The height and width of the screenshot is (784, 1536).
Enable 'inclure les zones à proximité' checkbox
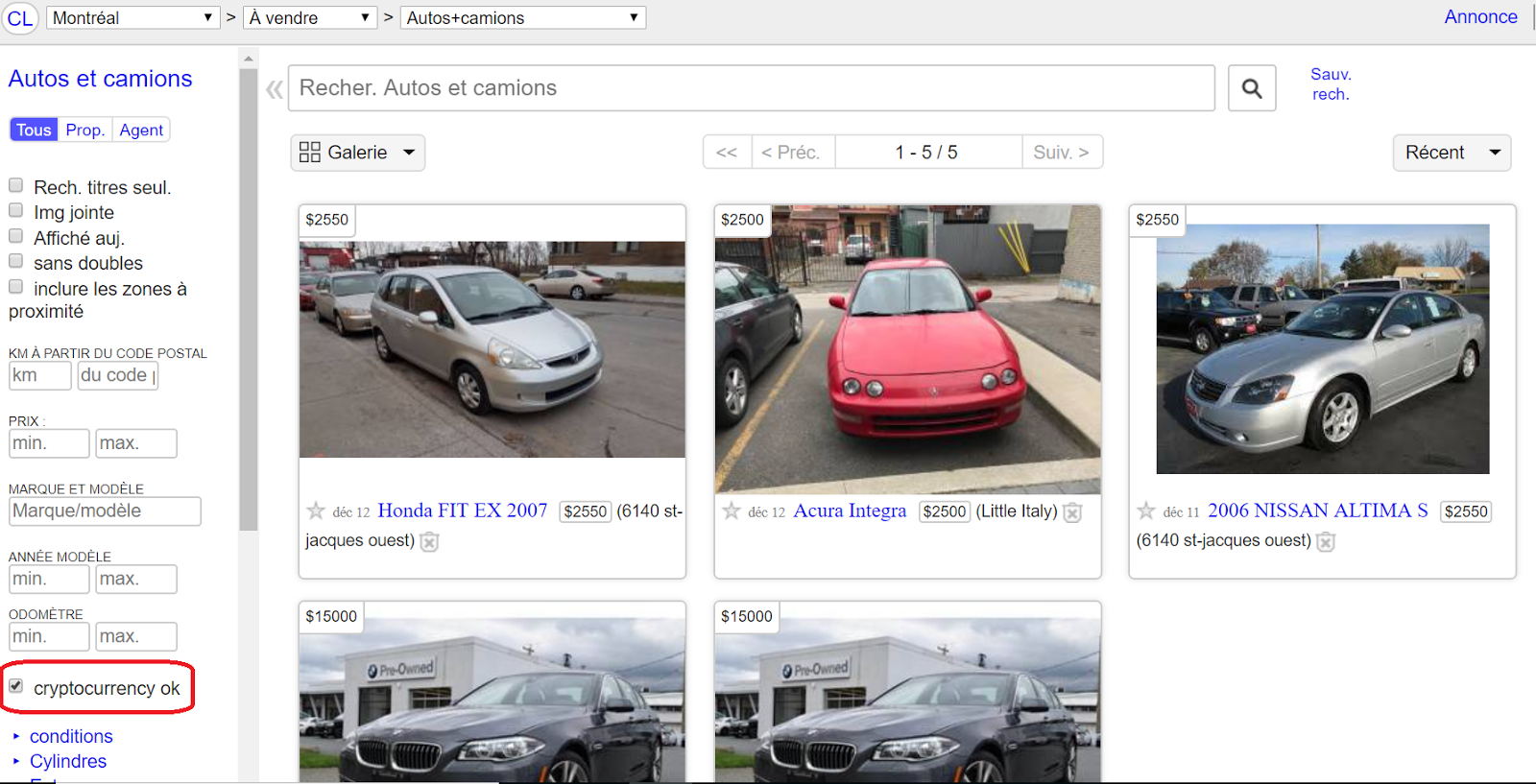(x=15, y=287)
